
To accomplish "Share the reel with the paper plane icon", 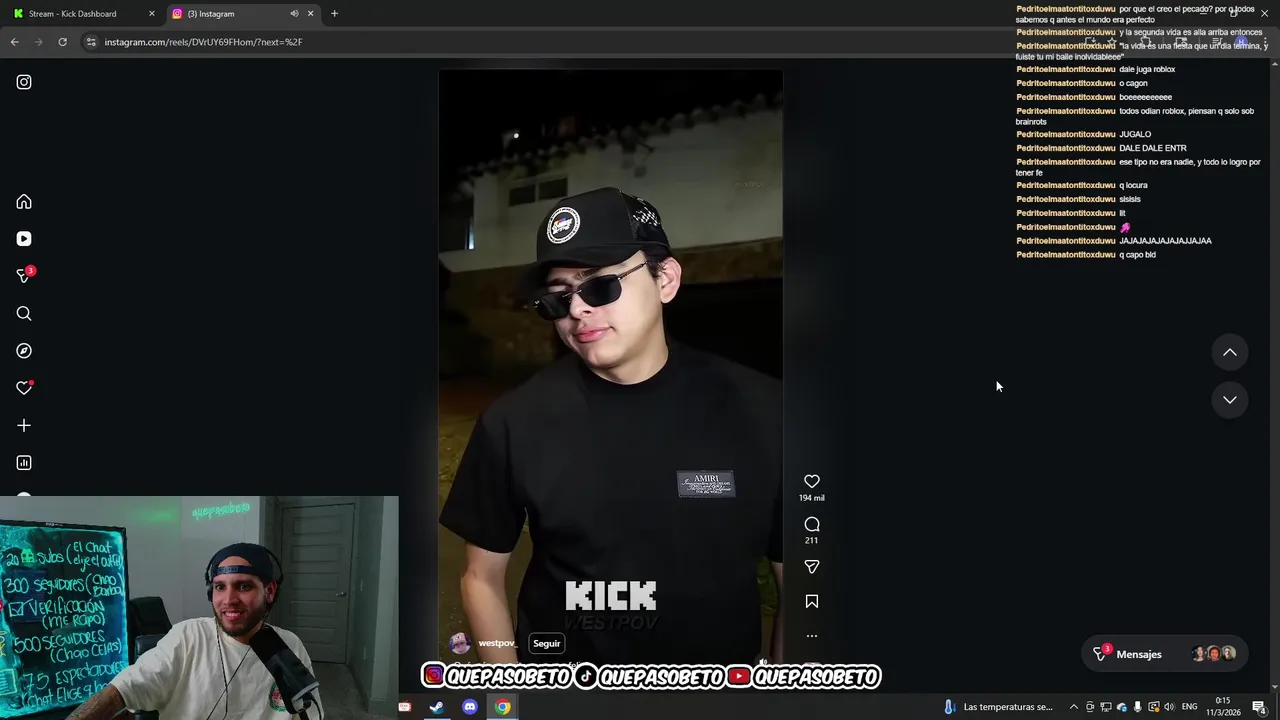I will point(812,567).
